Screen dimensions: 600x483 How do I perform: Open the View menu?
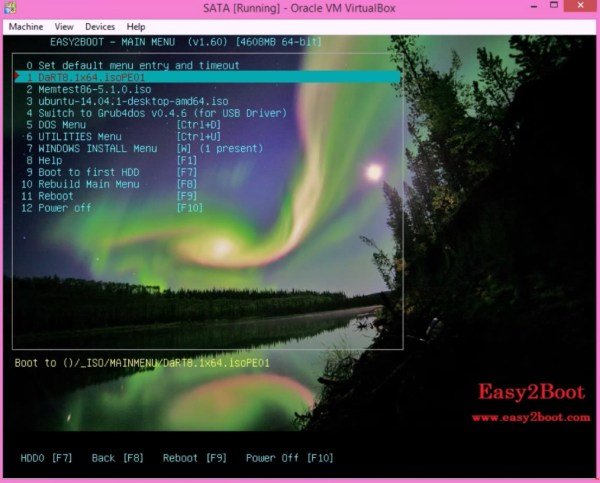[64, 27]
